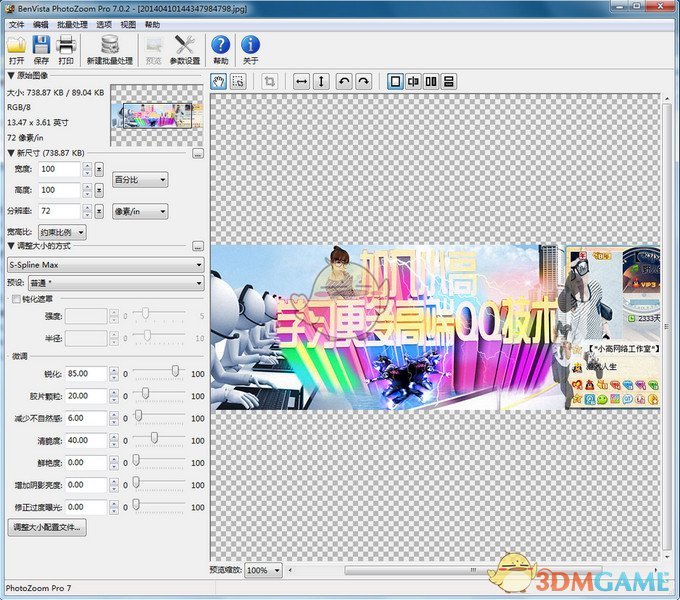The width and height of the screenshot is (680, 600).
Task: Switch to single preview view
Action: coord(395,82)
